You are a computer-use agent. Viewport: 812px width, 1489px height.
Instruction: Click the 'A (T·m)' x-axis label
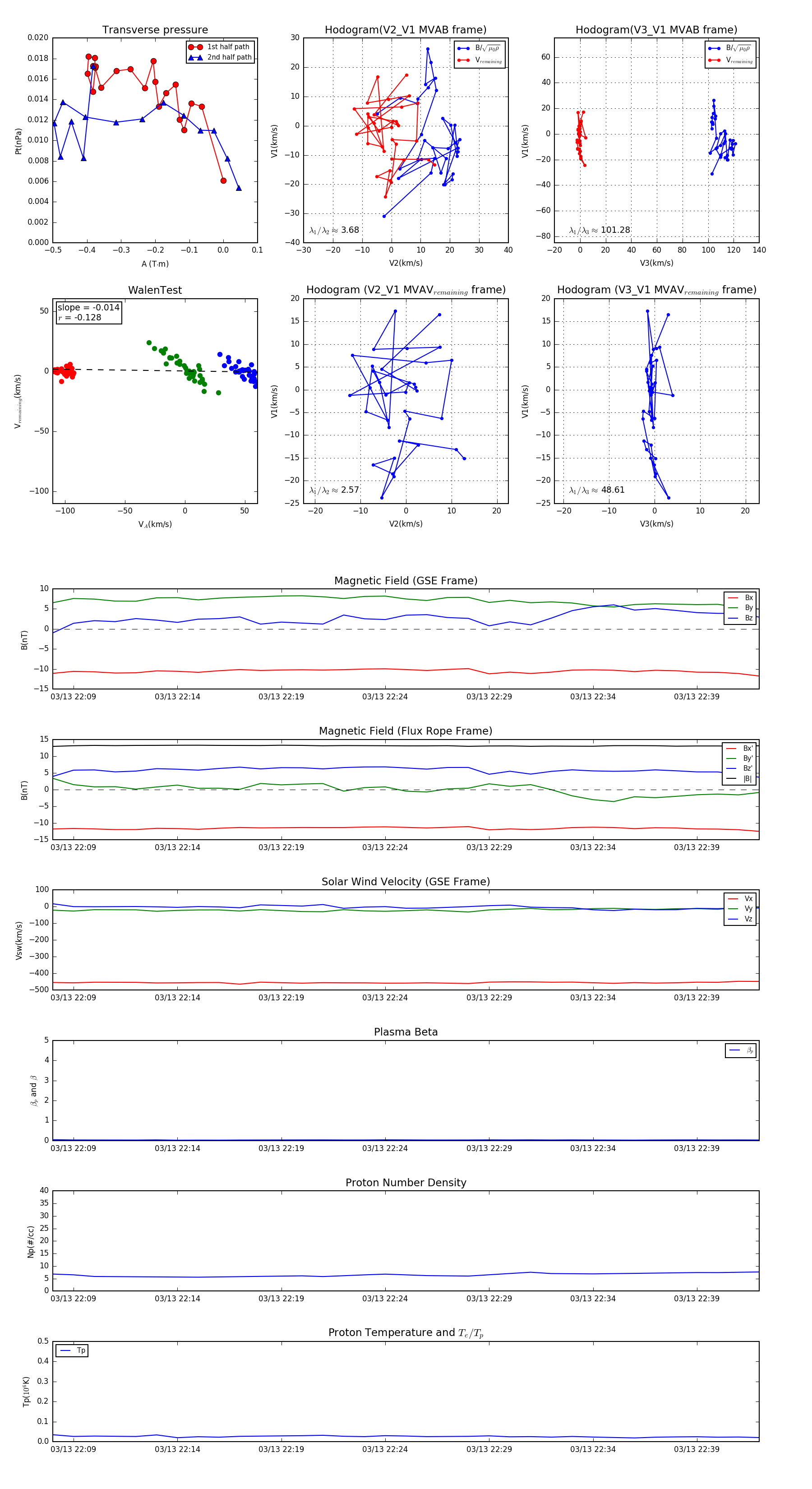click(x=155, y=264)
